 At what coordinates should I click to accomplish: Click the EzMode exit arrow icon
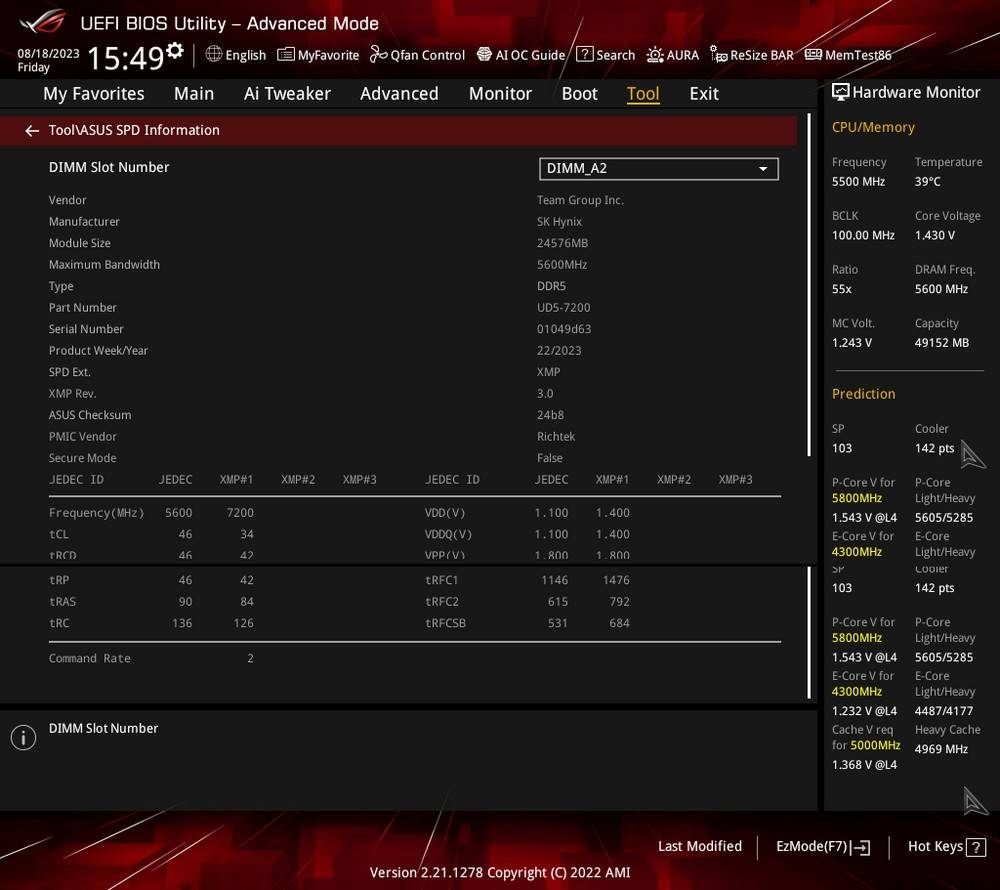coord(860,847)
